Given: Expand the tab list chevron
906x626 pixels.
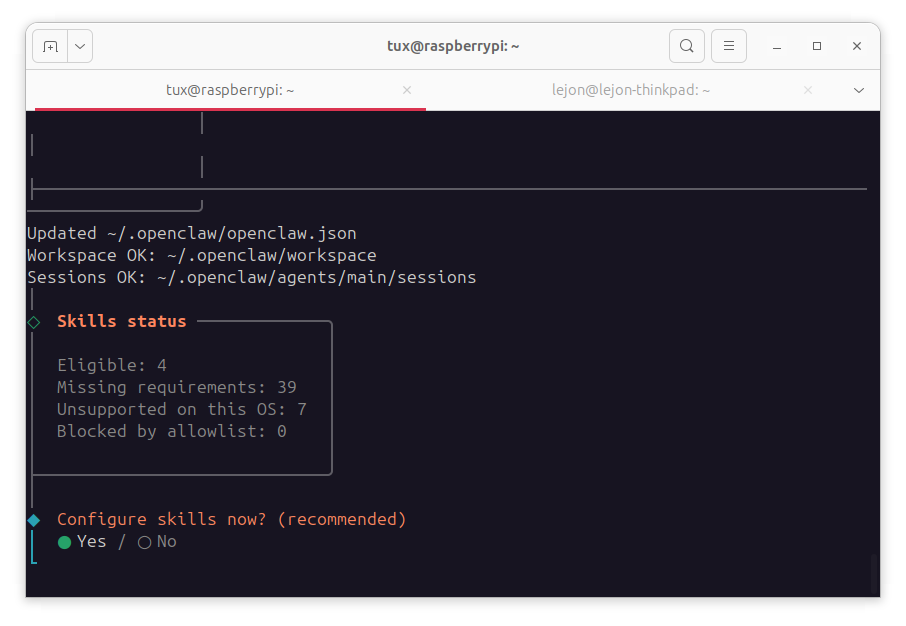Looking at the screenshot, I should [859, 90].
